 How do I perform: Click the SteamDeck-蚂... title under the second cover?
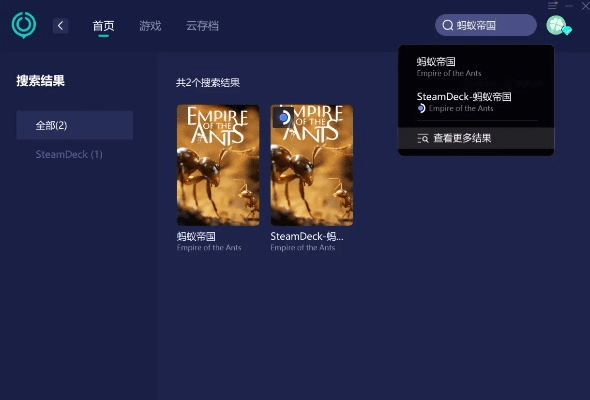point(307,236)
